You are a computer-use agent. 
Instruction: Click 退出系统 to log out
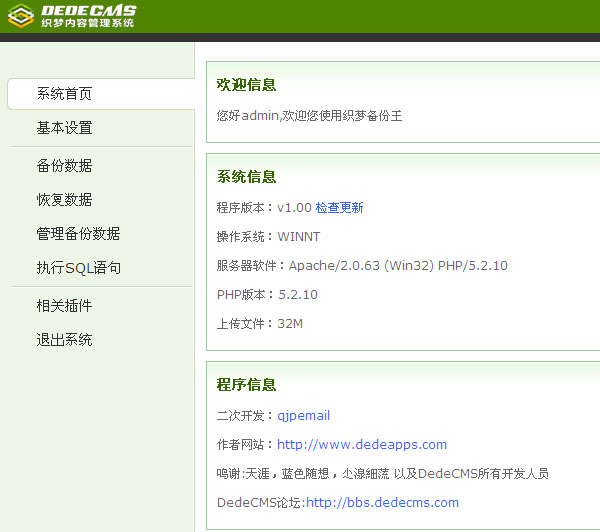click(64, 339)
